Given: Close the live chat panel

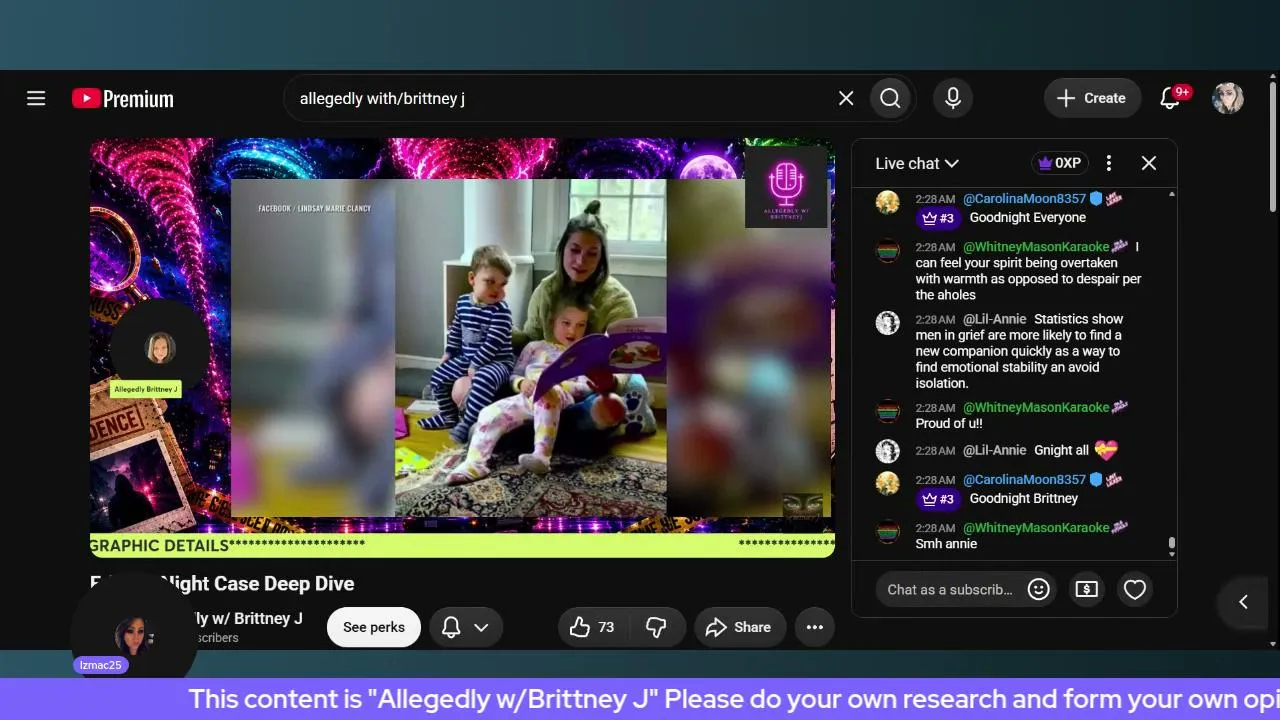Looking at the screenshot, I should (x=1149, y=163).
